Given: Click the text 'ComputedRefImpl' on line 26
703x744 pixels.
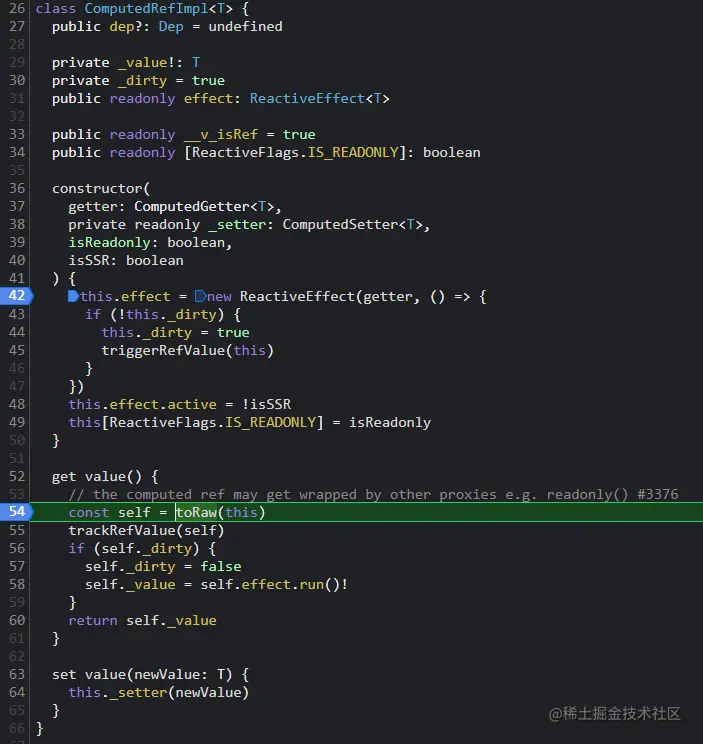Looking at the screenshot, I should (x=146, y=9).
